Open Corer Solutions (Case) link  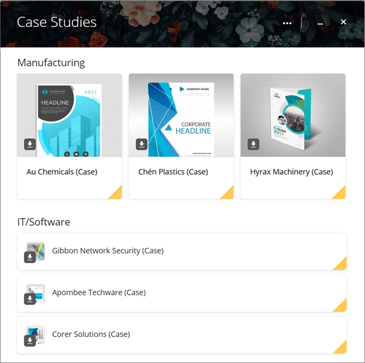point(91,334)
